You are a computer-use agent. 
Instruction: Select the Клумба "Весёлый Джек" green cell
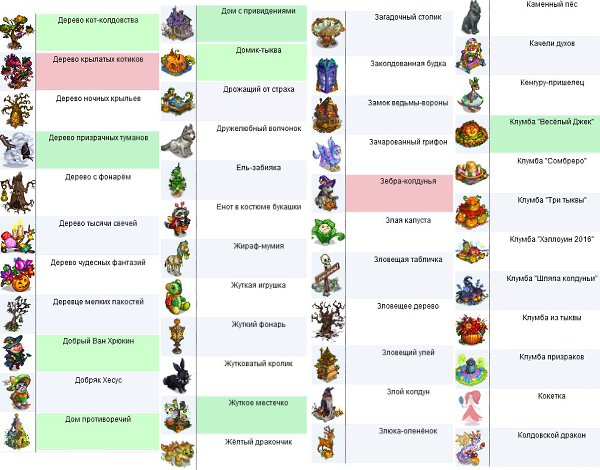tap(545, 134)
